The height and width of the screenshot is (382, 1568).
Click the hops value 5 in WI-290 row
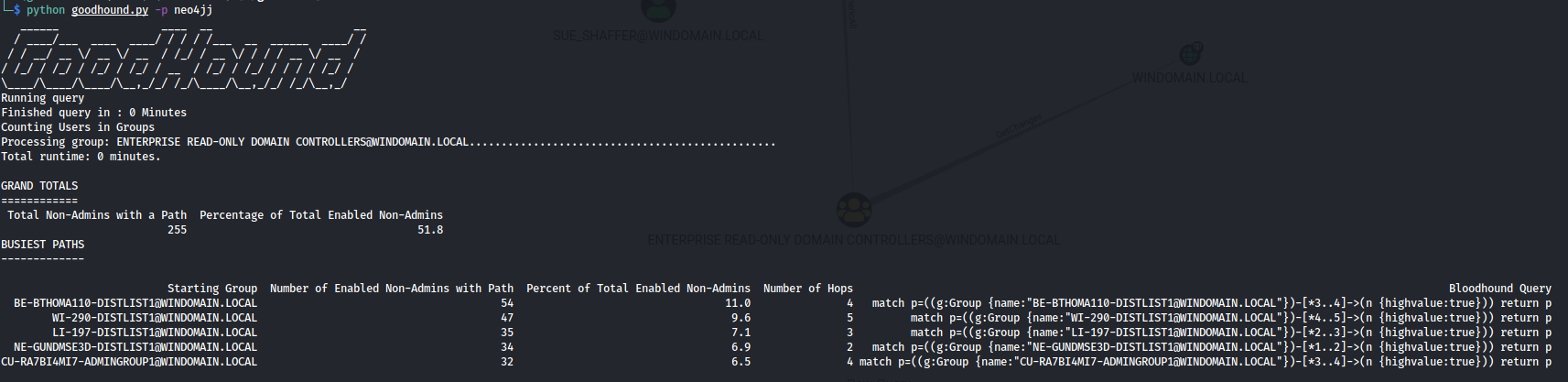(x=850, y=318)
